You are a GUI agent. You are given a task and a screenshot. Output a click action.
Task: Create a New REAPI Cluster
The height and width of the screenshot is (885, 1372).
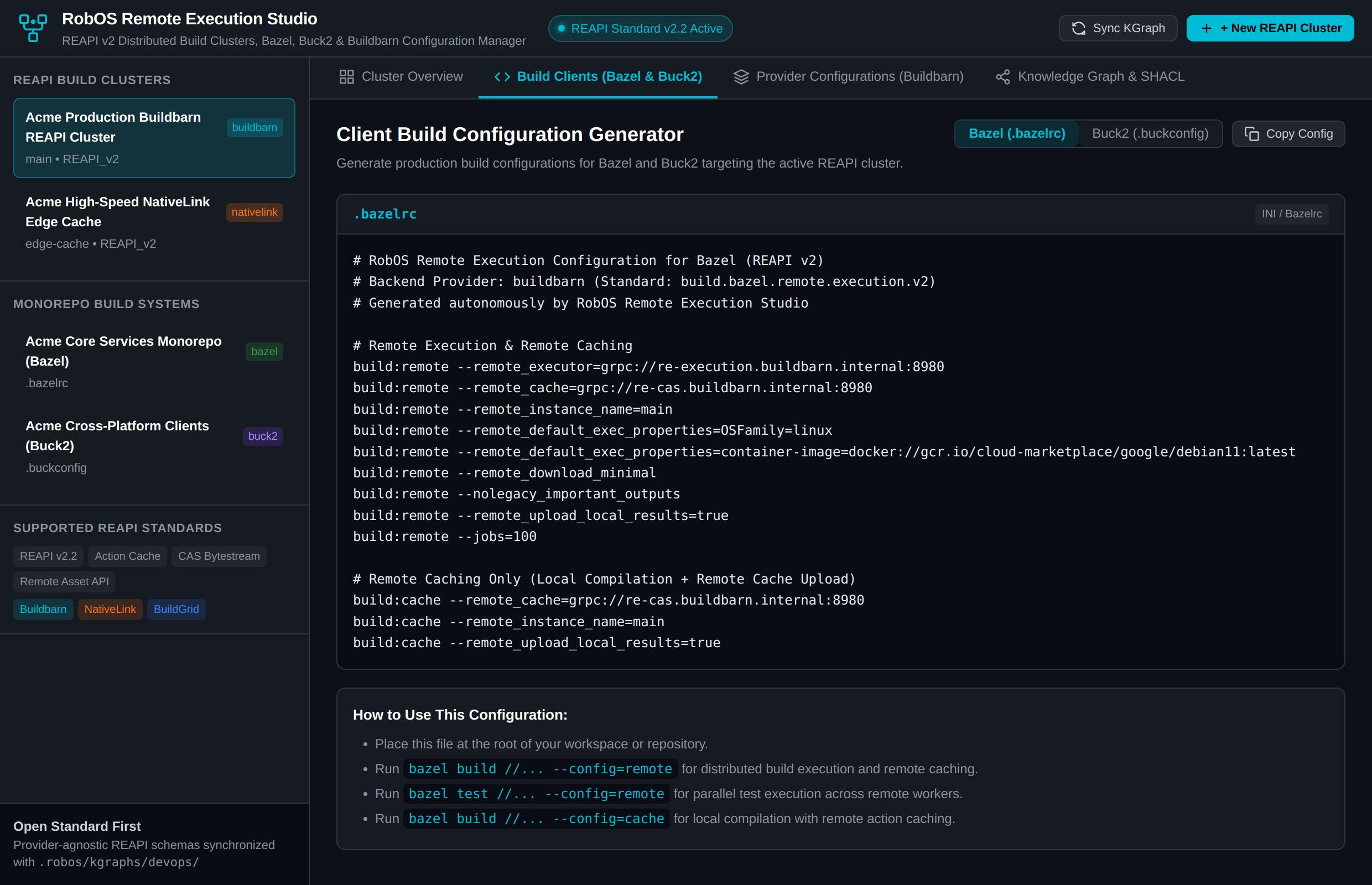pyautogui.click(x=1269, y=28)
